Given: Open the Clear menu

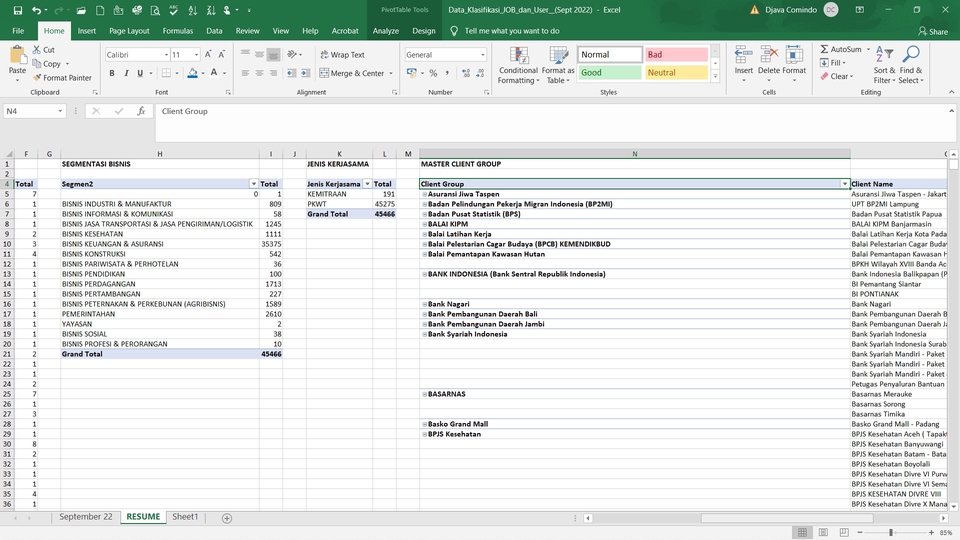Looking at the screenshot, I should [x=836, y=77].
